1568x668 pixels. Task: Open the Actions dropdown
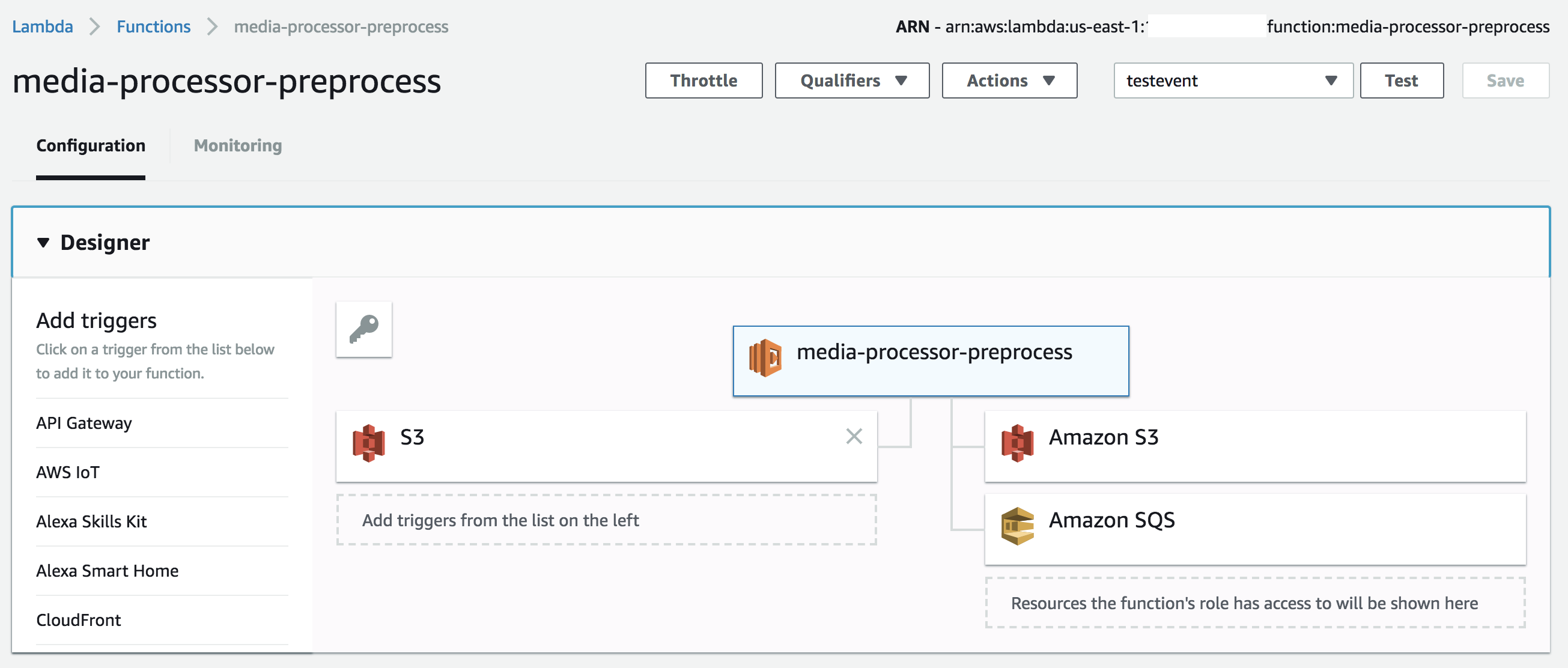click(x=1009, y=80)
